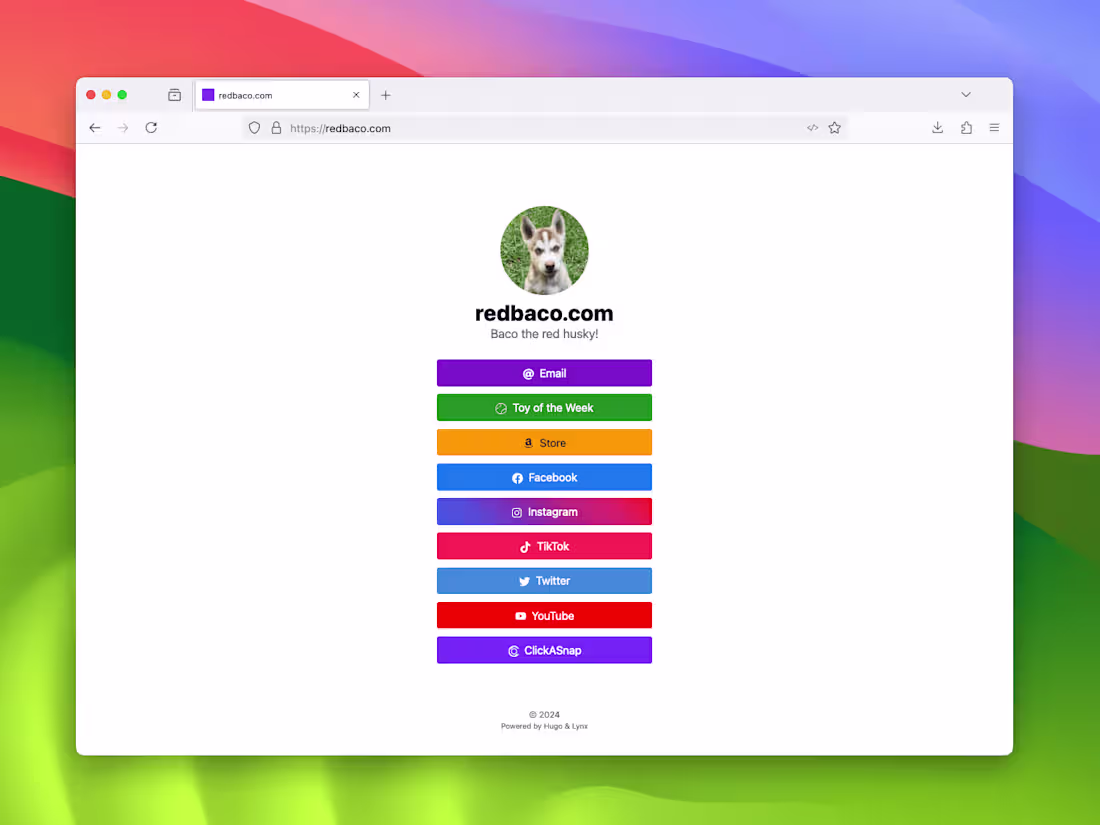Open the ClickASnap link
This screenshot has height=825, width=1100.
pyautogui.click(x=544, y=650)
